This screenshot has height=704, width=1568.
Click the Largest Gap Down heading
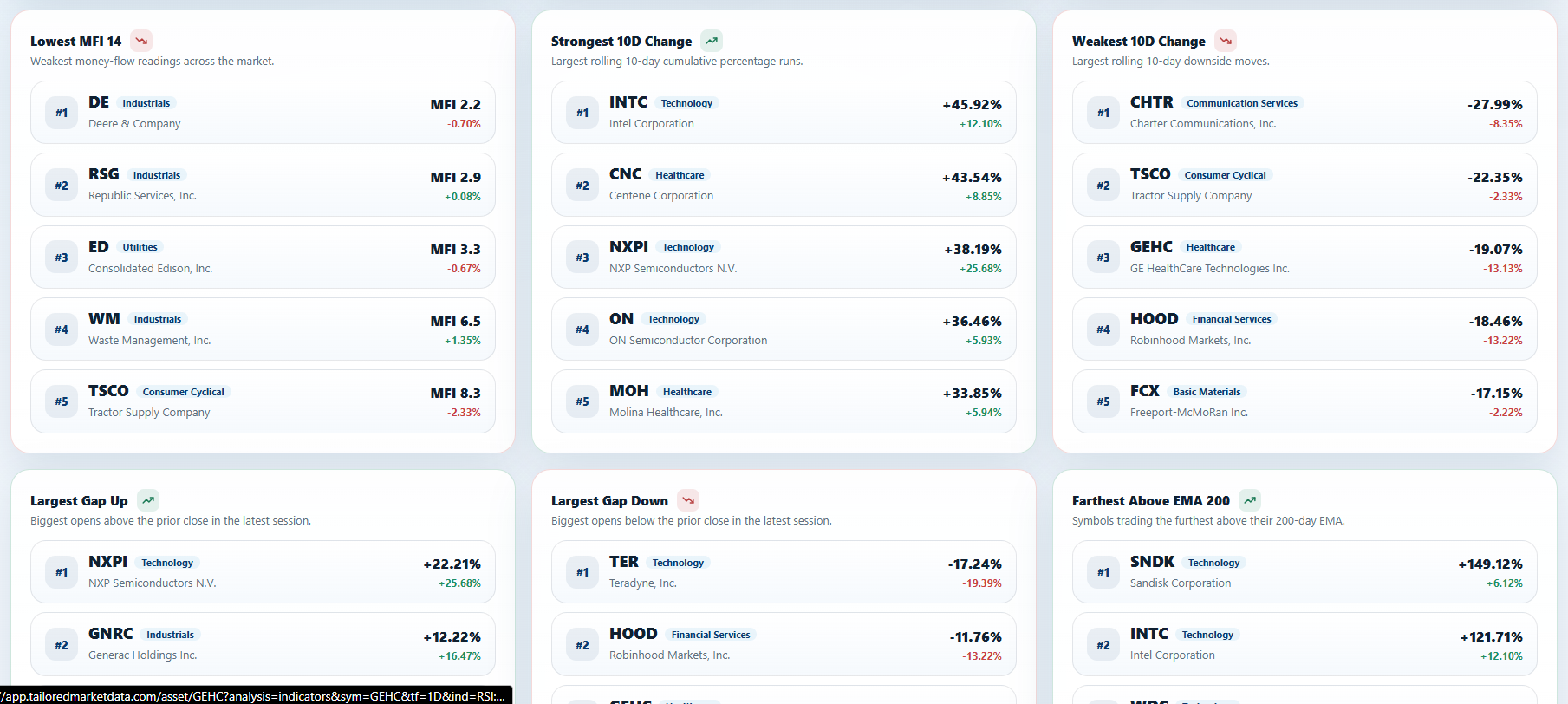pyautogui.click(x=609, y=500)
